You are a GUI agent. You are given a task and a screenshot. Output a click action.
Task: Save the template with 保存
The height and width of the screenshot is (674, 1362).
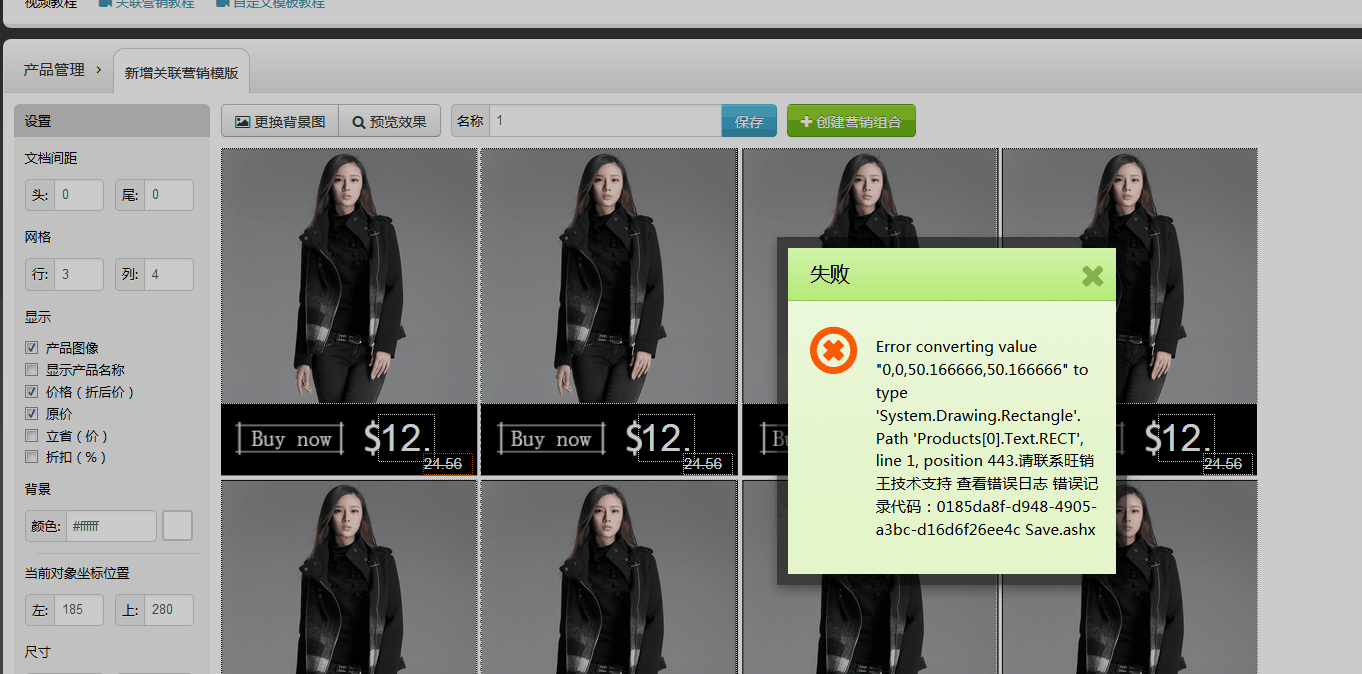click(x=749, y=121)
